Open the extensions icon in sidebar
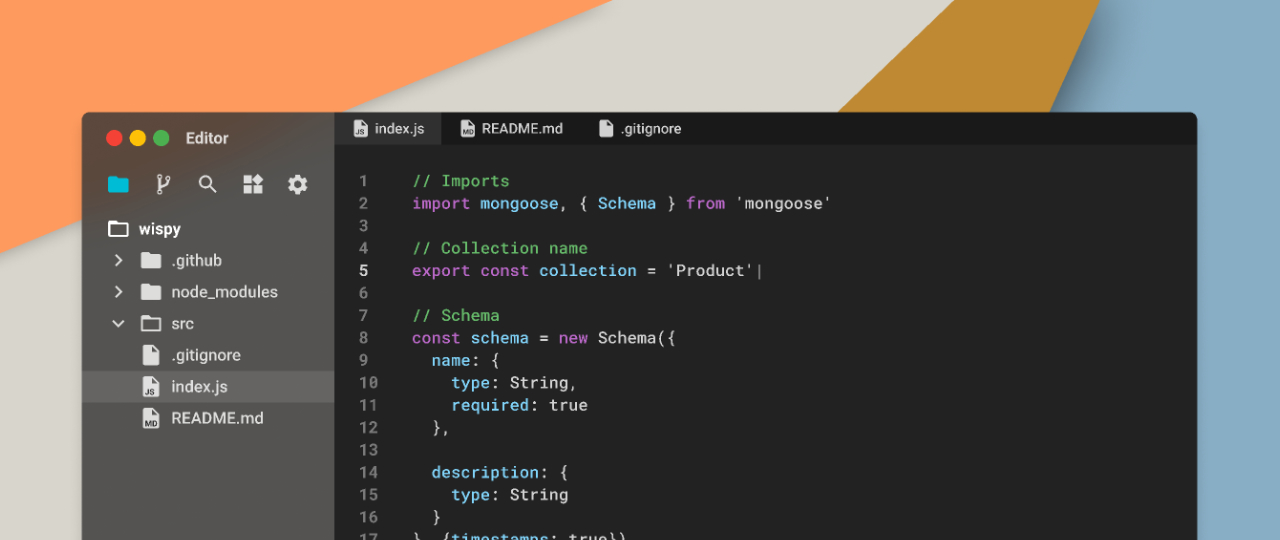The height and width of the screenshot is (540, 1280). [x=253, y=184]
